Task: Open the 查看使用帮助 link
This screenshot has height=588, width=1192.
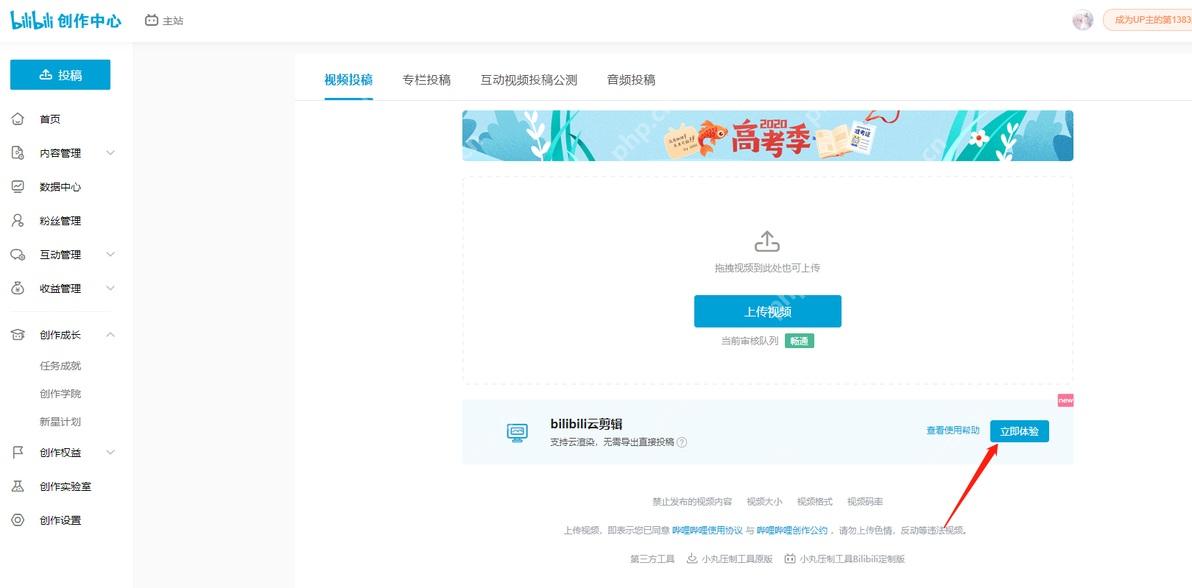Action: 953,431
